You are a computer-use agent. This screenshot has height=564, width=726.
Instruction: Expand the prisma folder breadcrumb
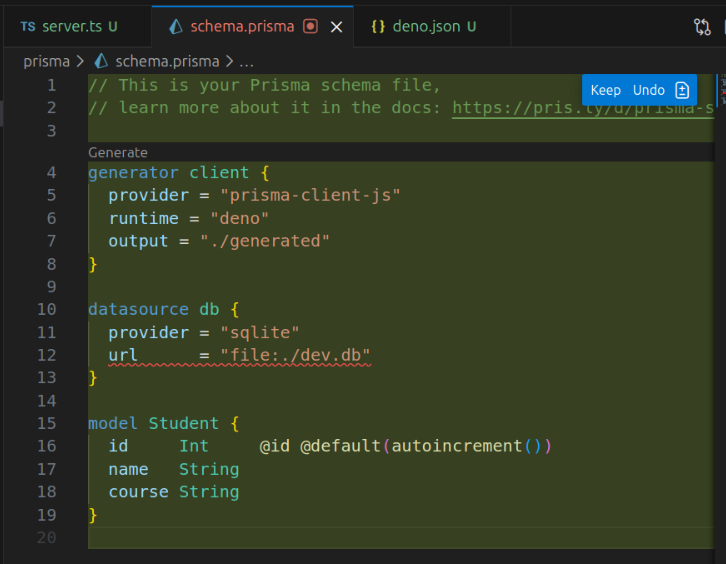click(46, 61)
